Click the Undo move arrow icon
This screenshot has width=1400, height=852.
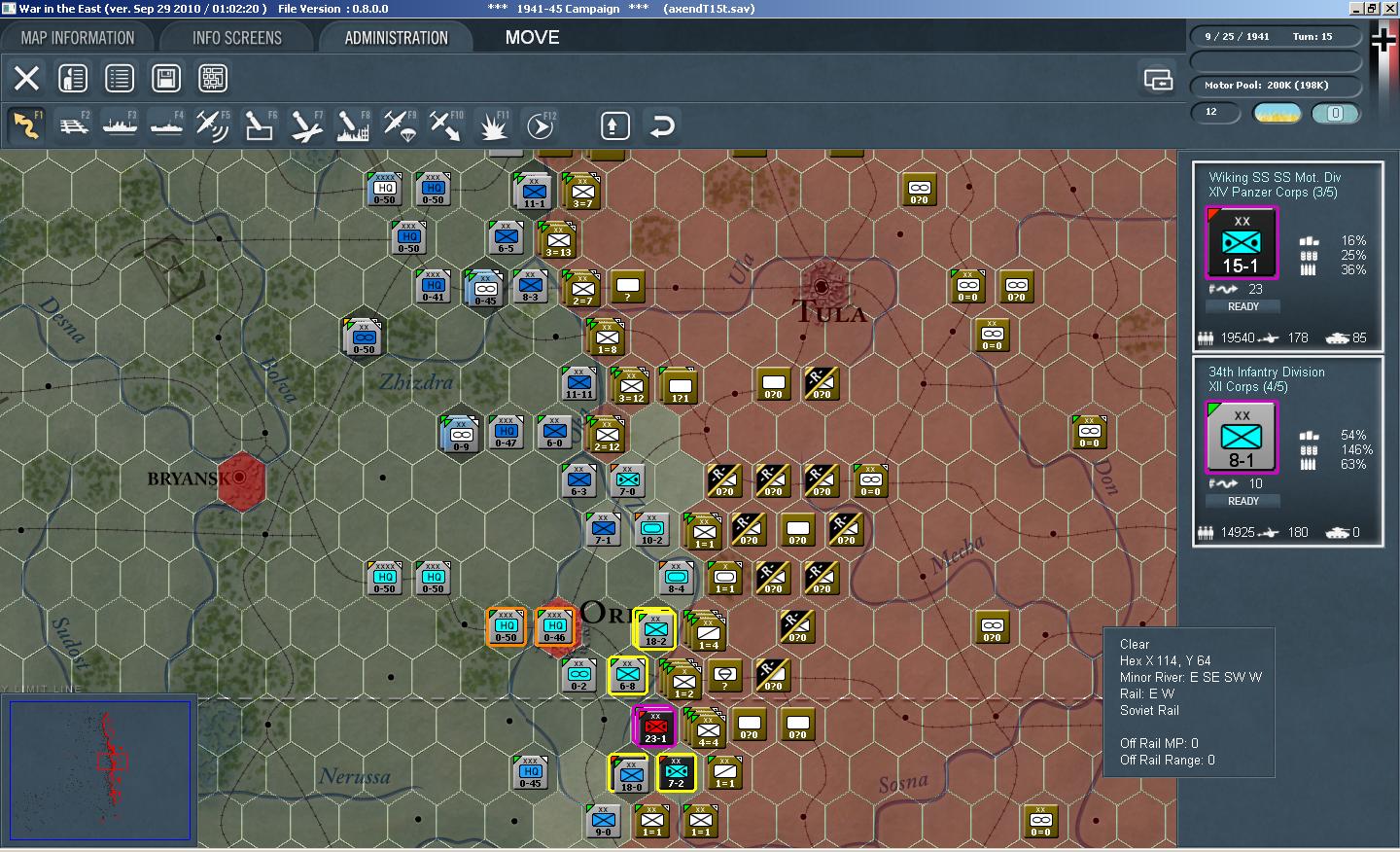coord(662,125)
